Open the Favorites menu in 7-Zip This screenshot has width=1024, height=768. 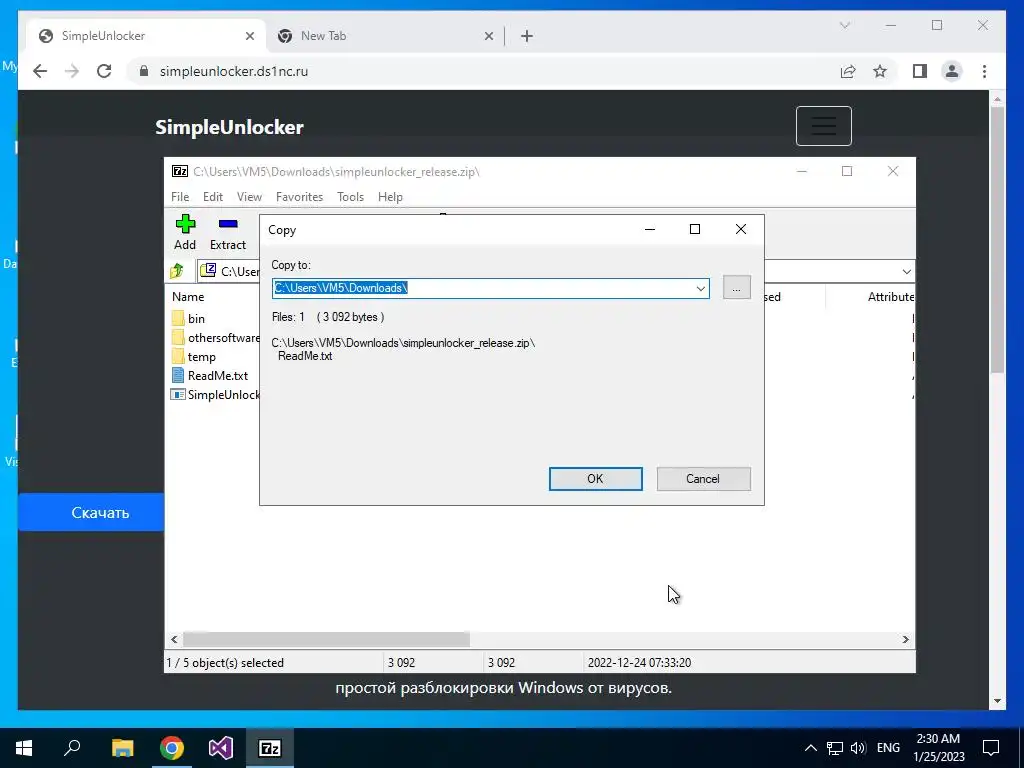click(x=299, y=197)
